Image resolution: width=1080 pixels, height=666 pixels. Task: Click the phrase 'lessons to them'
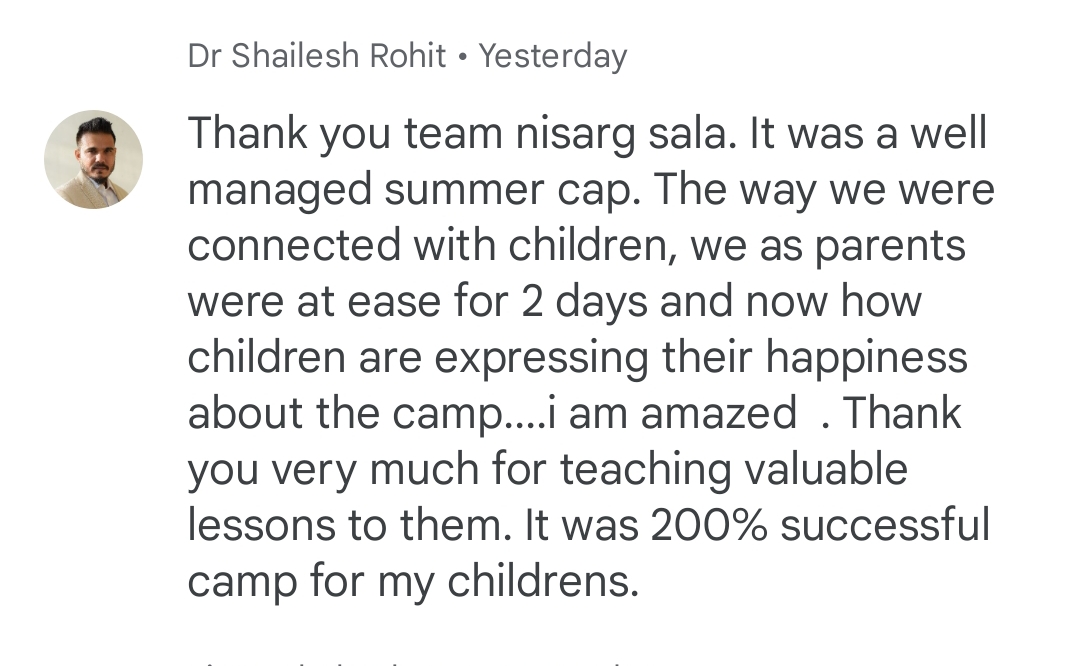tap(349, 525)
